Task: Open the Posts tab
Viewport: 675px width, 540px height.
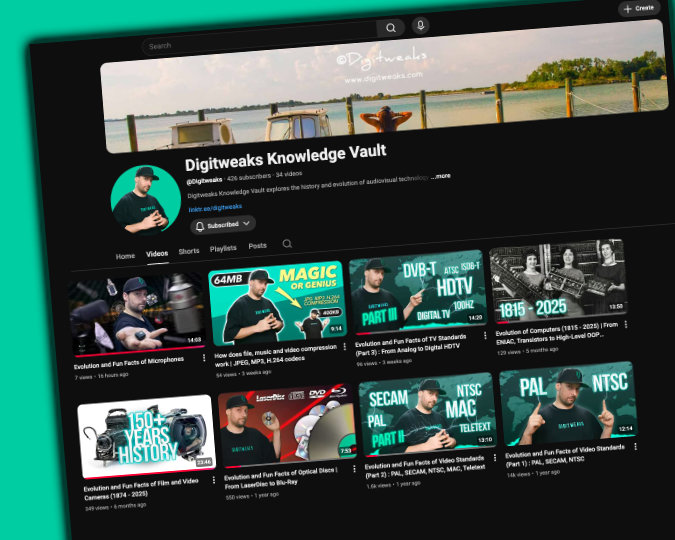Action: [257, 246]
